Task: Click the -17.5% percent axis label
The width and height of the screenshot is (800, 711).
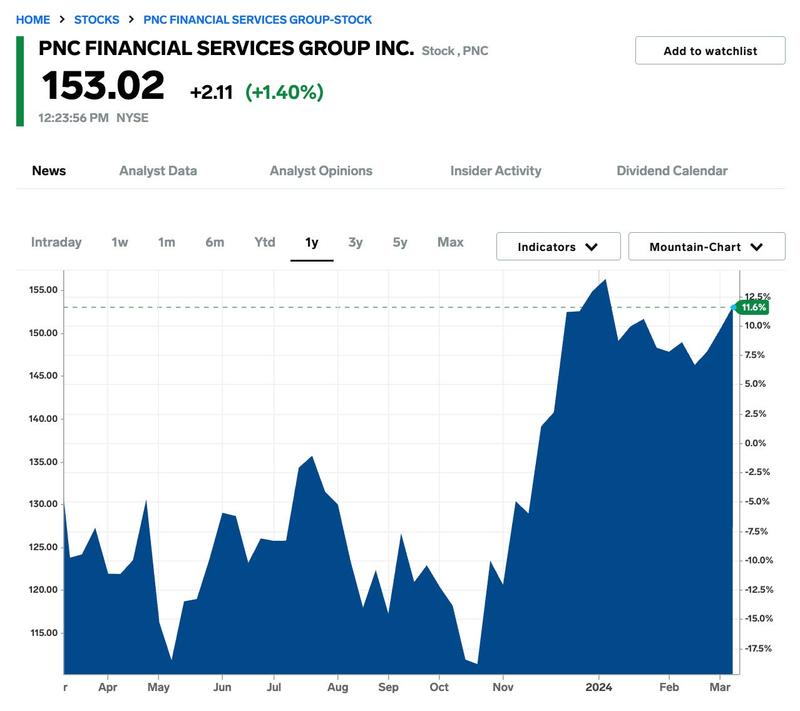Action: (758, 649)
